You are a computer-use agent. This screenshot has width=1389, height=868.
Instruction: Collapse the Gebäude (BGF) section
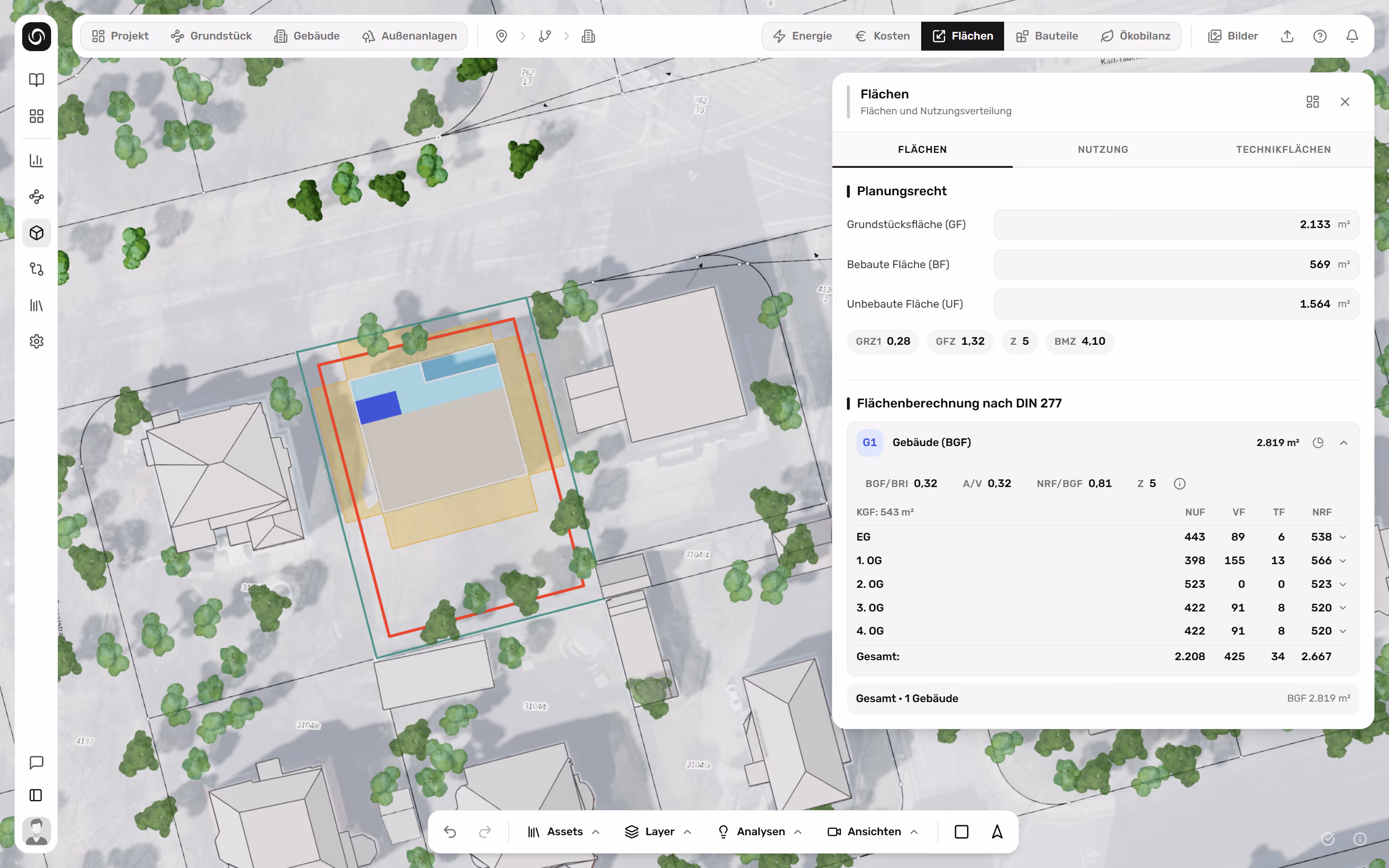1344,443
